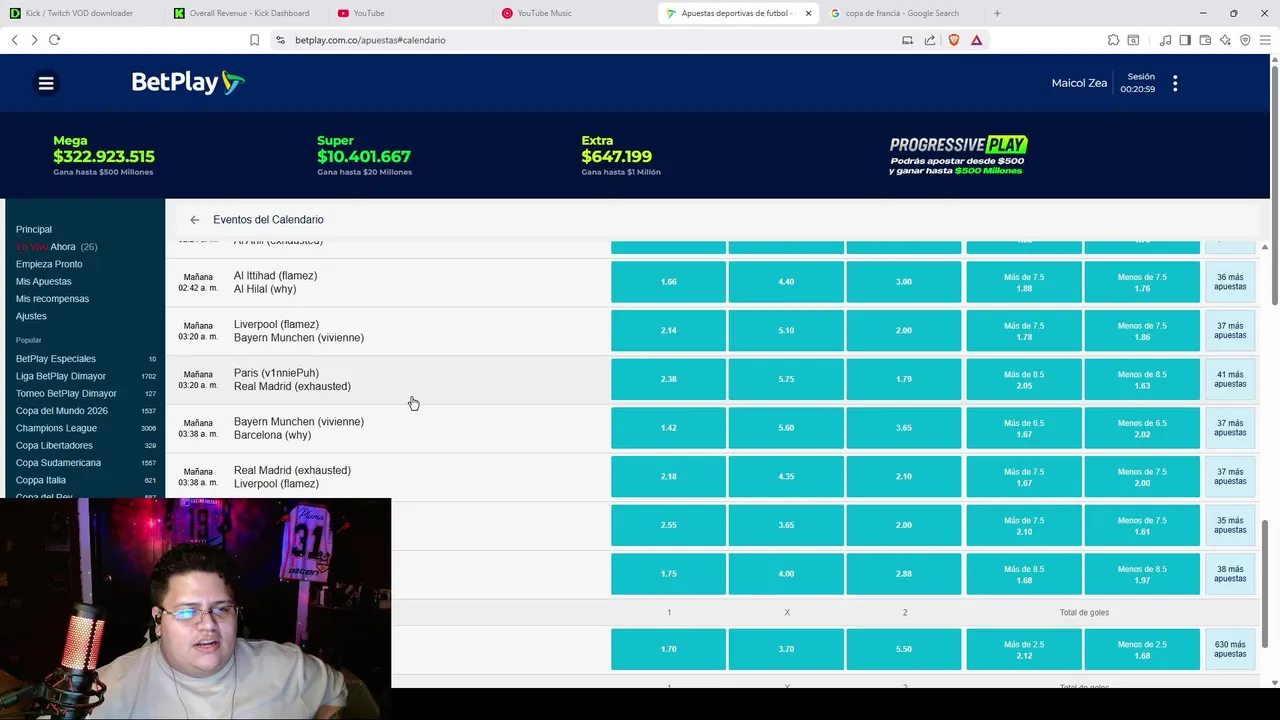The height and width of the screenshot is (720, 1280).
Task: Open Mis Apuestas in sidebar
Action: pyautogui.click(x=44, y=282)
